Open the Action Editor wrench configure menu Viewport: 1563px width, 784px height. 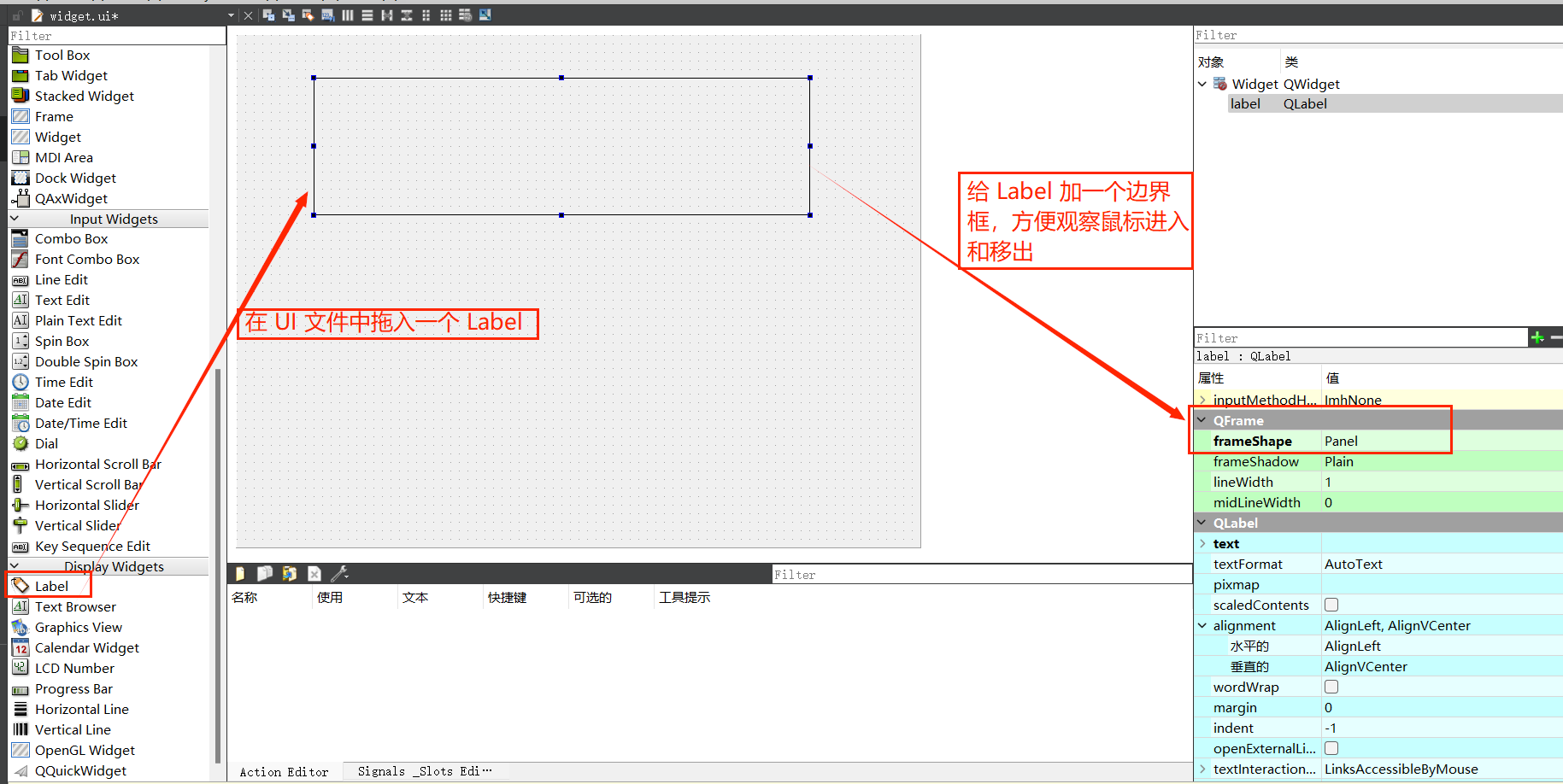(339, 574)
